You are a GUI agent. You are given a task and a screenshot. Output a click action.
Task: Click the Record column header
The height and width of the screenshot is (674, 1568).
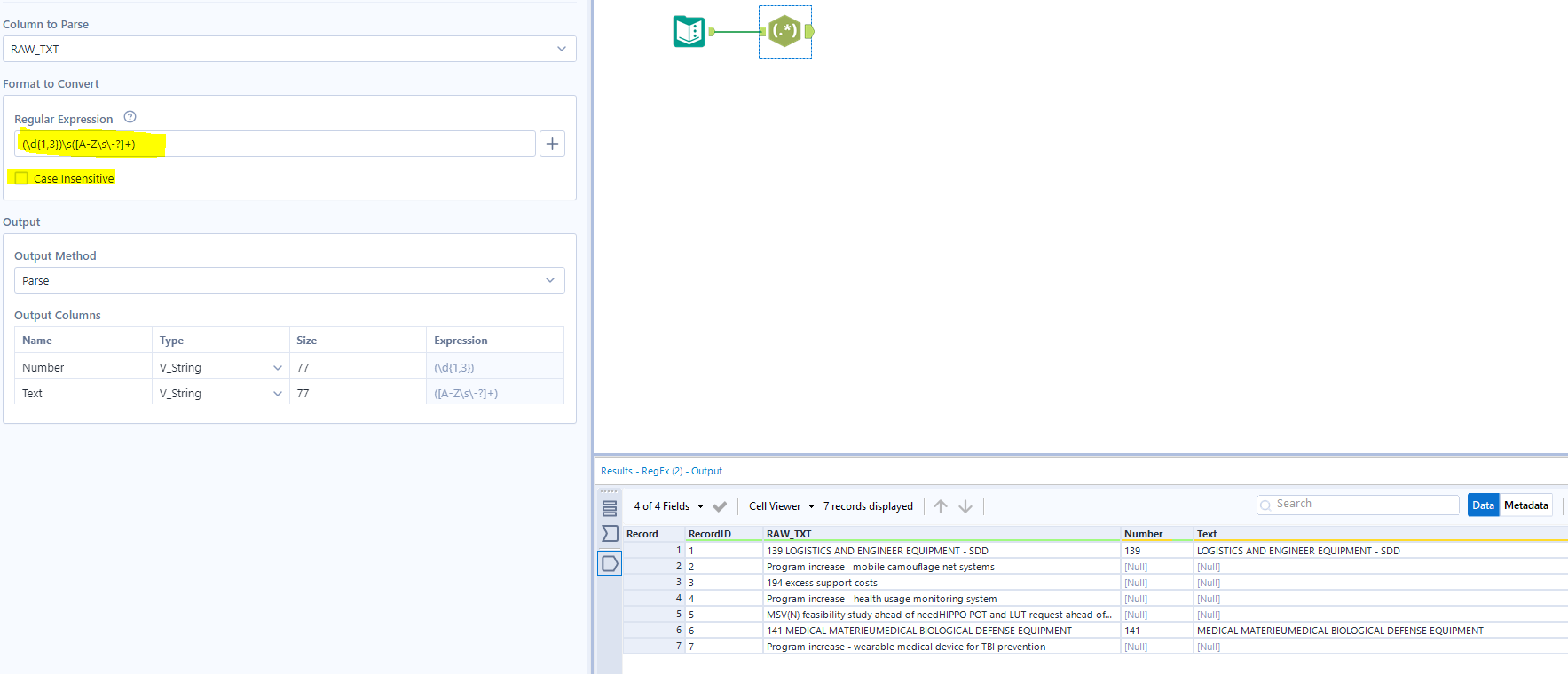pos(653,534)
